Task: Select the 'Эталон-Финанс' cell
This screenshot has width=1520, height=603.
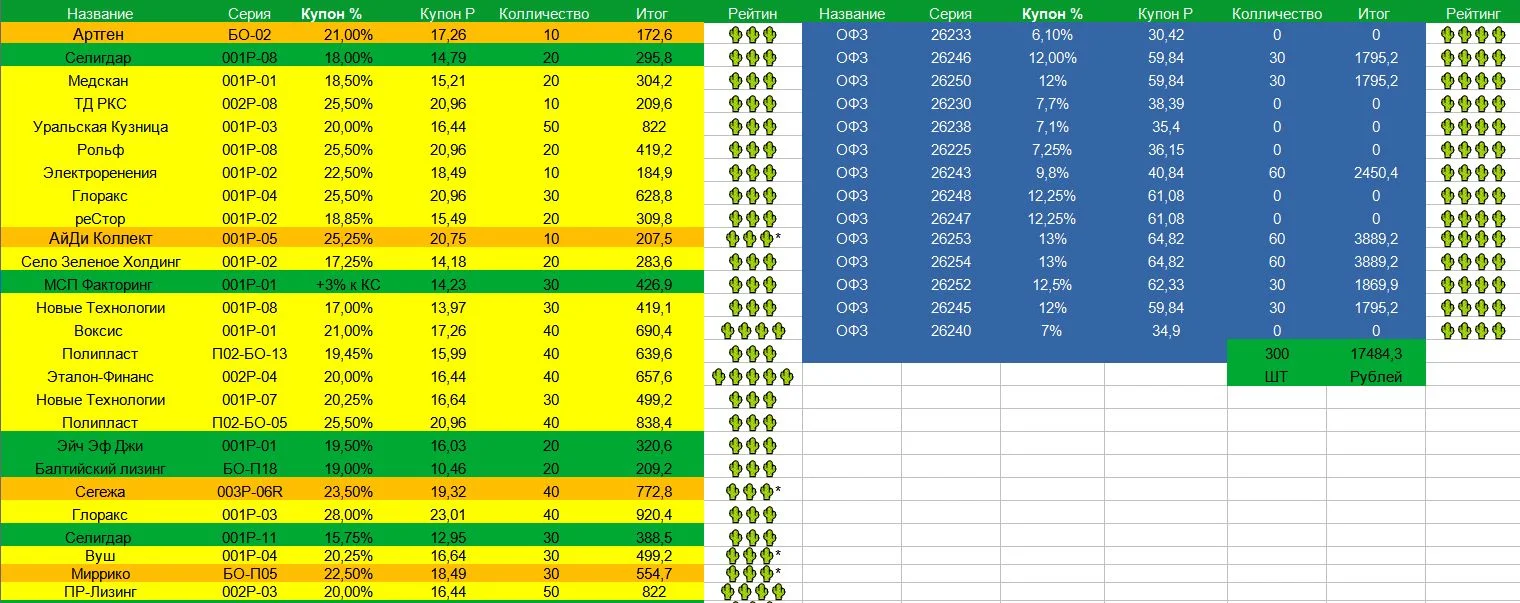Action: [x=99, y=377]
